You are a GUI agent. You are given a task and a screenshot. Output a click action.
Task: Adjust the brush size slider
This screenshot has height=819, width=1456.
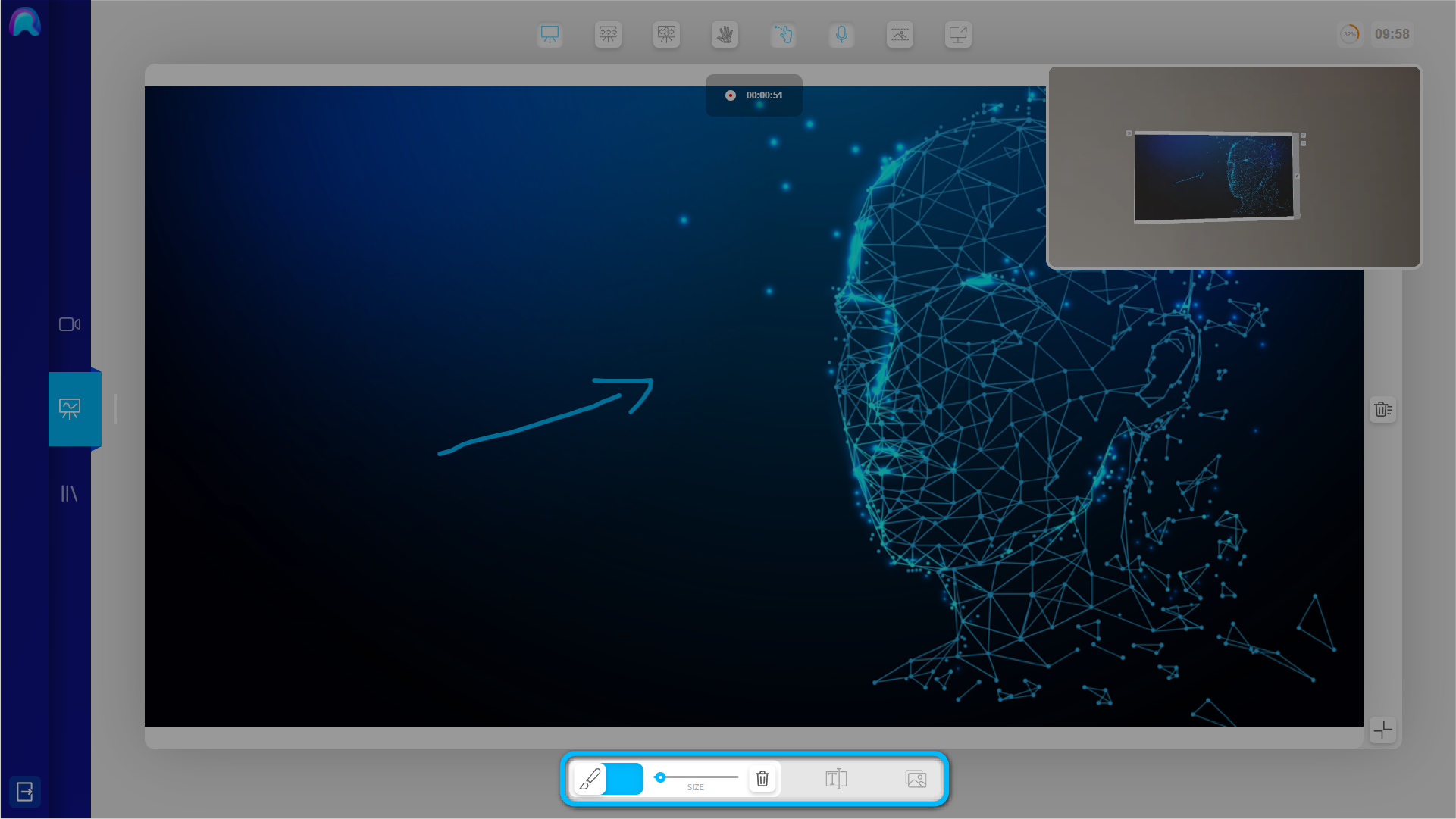(x=660, y=777)
